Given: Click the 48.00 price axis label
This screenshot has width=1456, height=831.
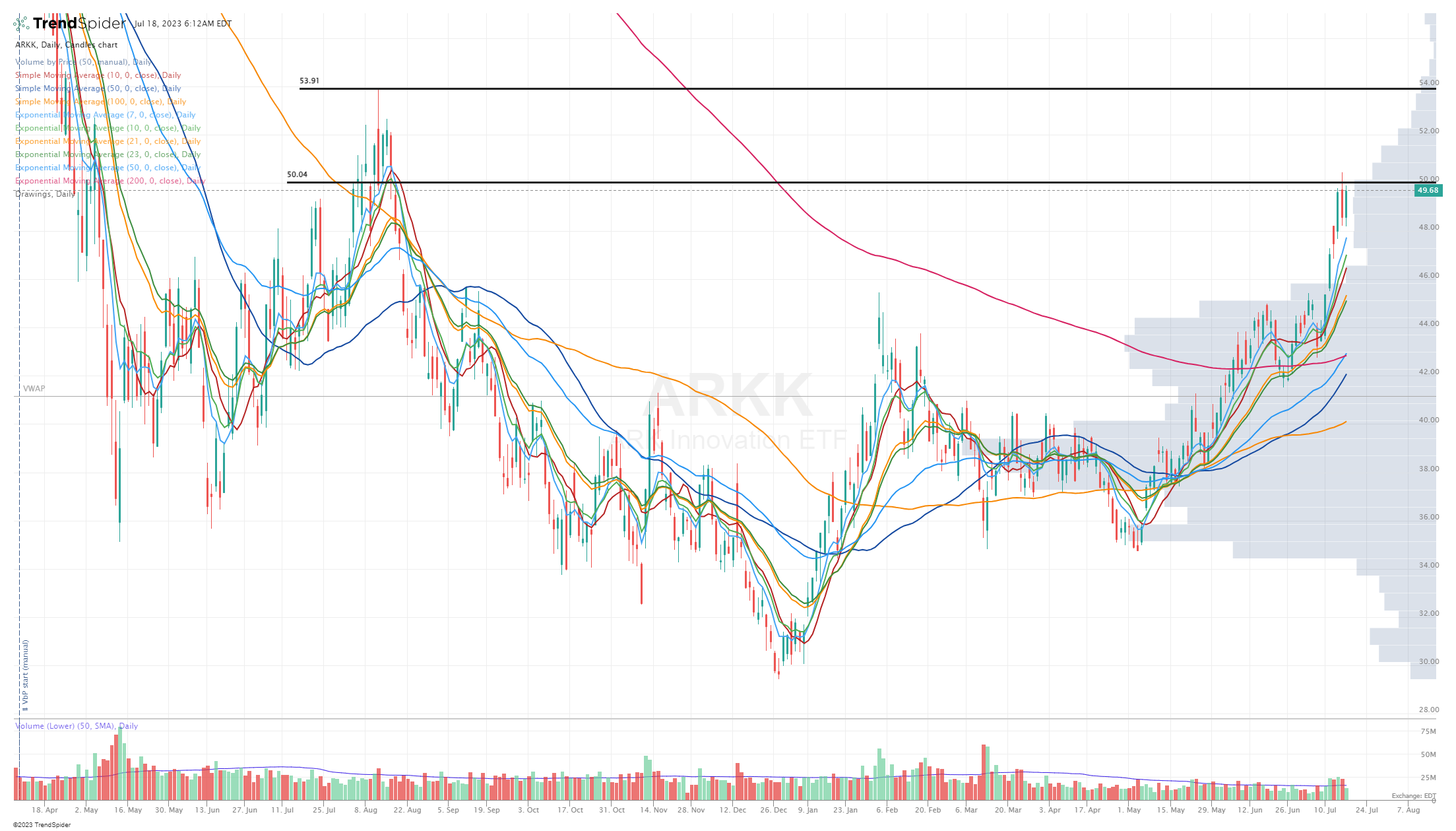Looking at the screenshot, I should click(1429, 228).
